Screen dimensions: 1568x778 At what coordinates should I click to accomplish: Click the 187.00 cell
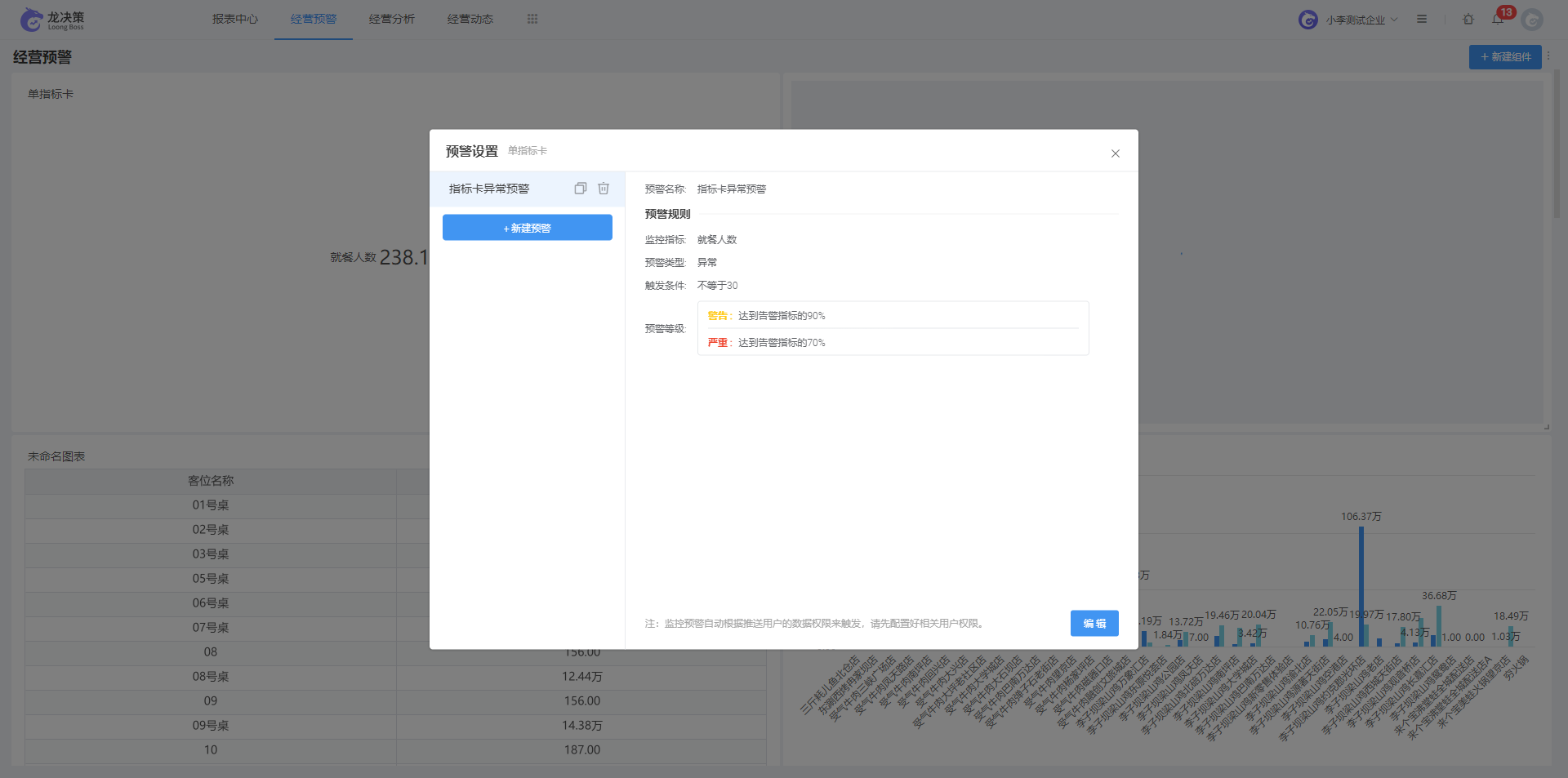[x=581, y=750]
